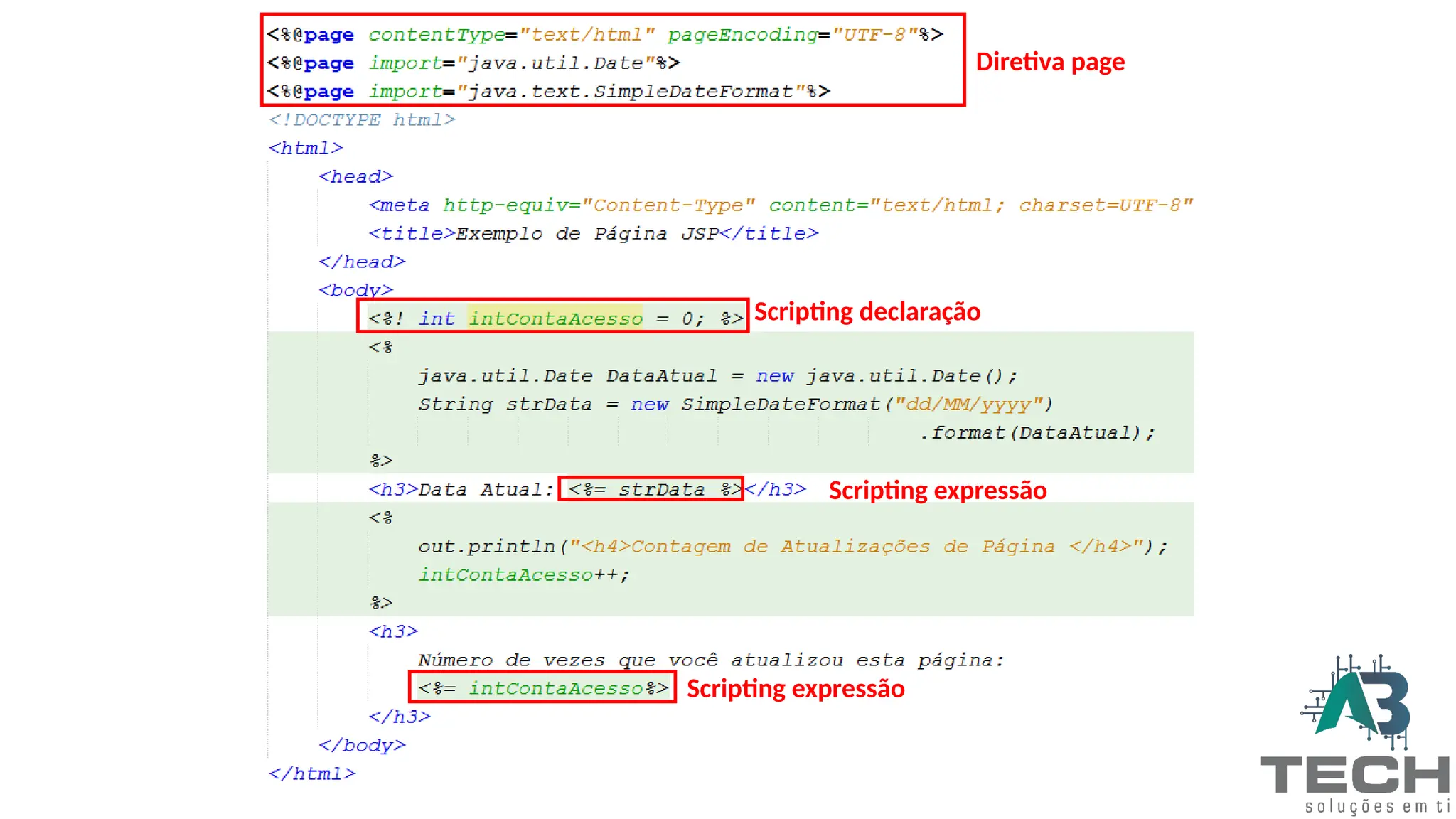
Task: Click the "<%= intContaAcesso%>" expression
Action: click(543, 688)
